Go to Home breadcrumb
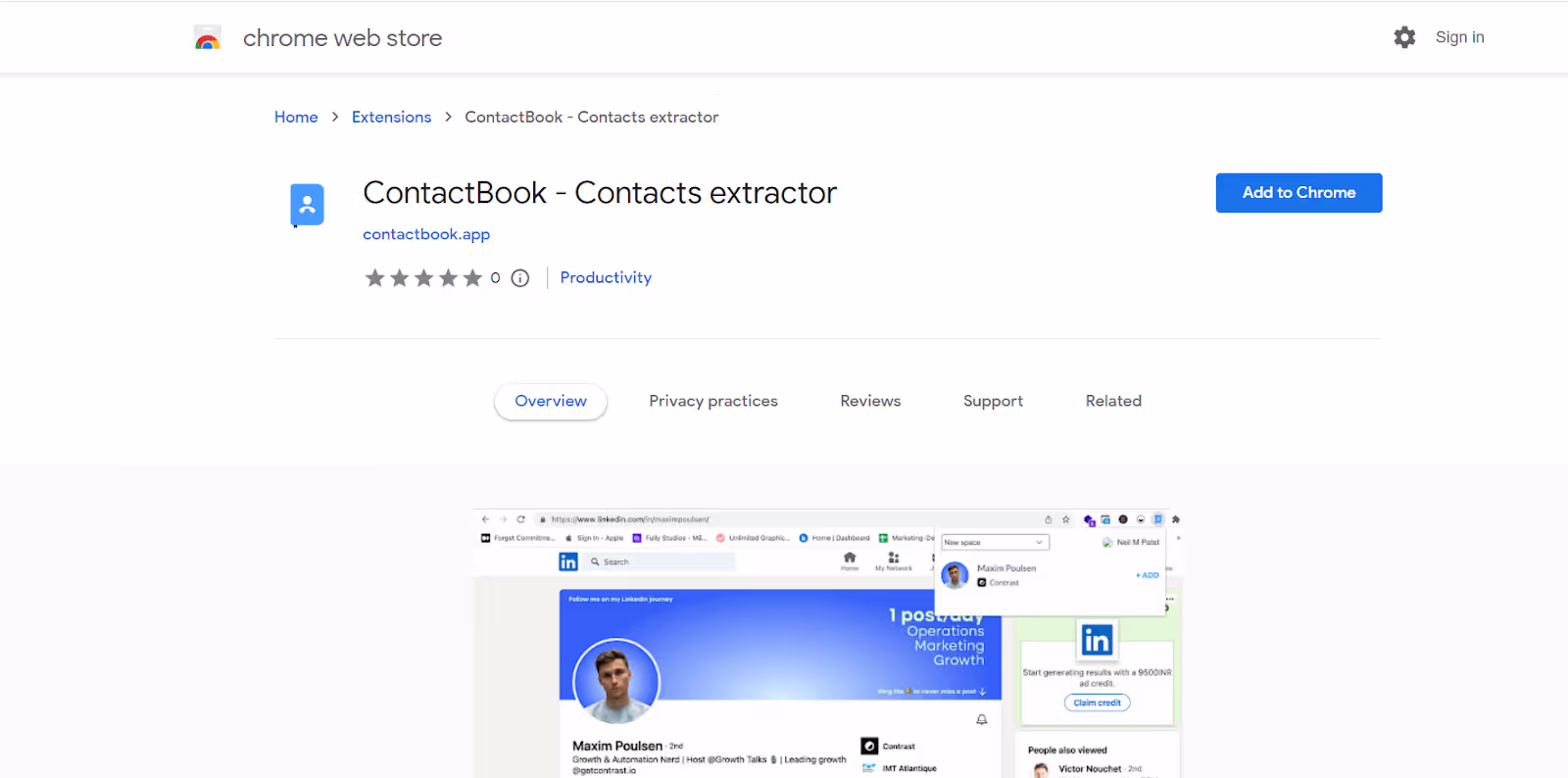 click(x=296, y=117)
